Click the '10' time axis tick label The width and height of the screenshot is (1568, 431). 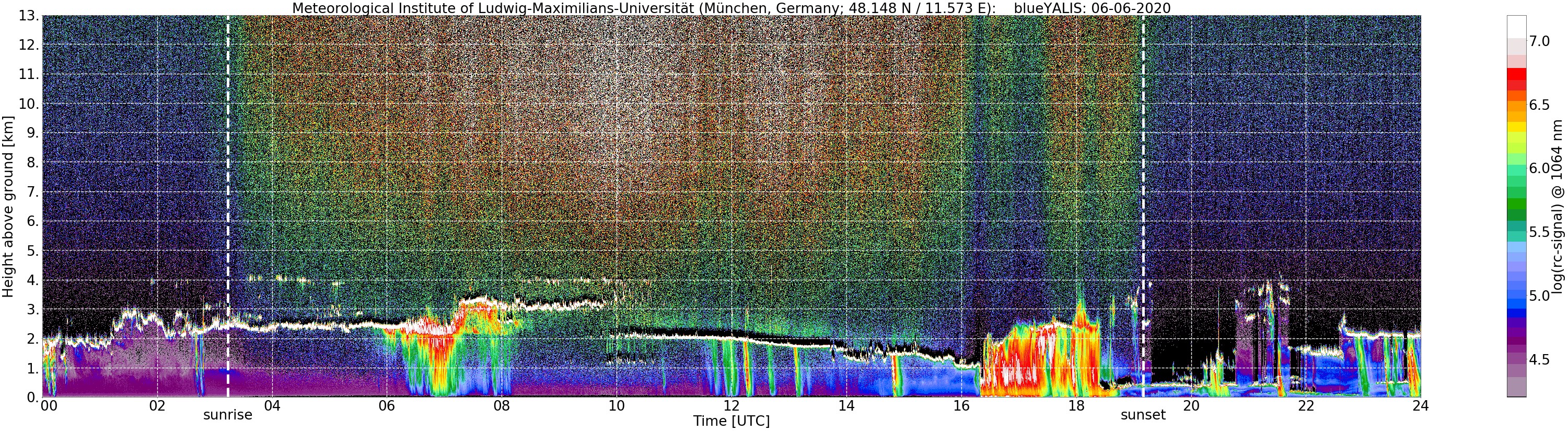tap(617, 406)
